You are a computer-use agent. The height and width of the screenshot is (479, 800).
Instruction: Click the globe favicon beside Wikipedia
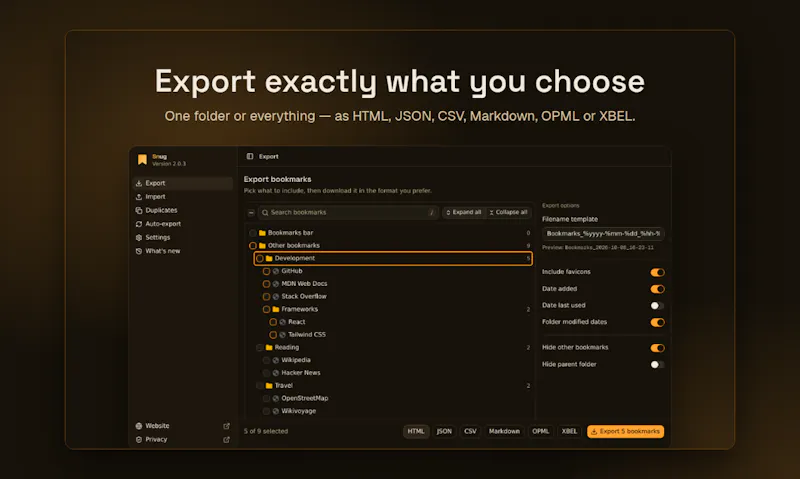pos(276,361)
